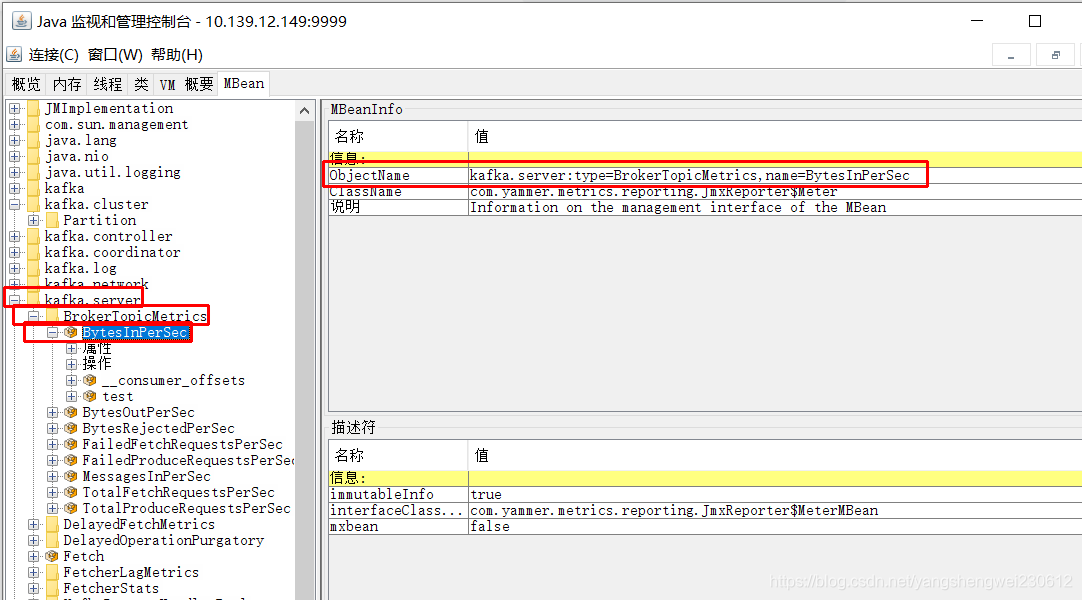Screen dimensions: 1082x600
Task: Click the tree scrollbar up arrow
Action: click(x=304, y=109)
